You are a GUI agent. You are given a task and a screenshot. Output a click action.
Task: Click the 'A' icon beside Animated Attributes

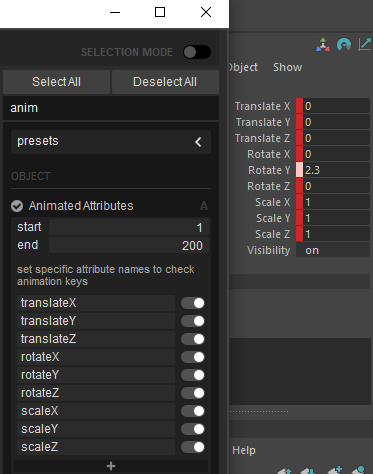tap(204, 206)
